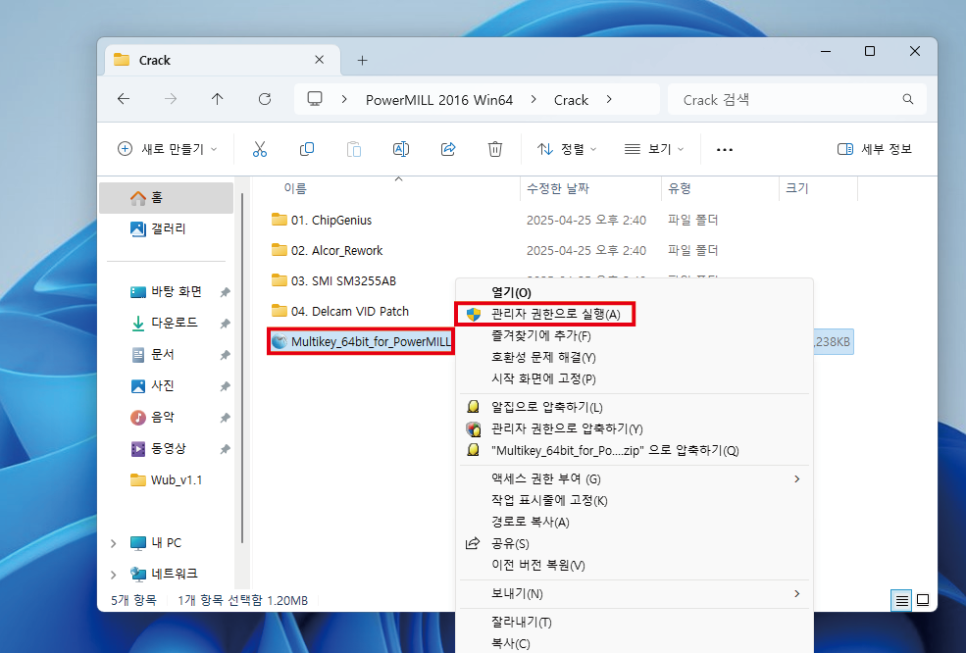966x653 pixels.
Task: Click the Rename icon in toolbar
Action: [x=400, y=149]
